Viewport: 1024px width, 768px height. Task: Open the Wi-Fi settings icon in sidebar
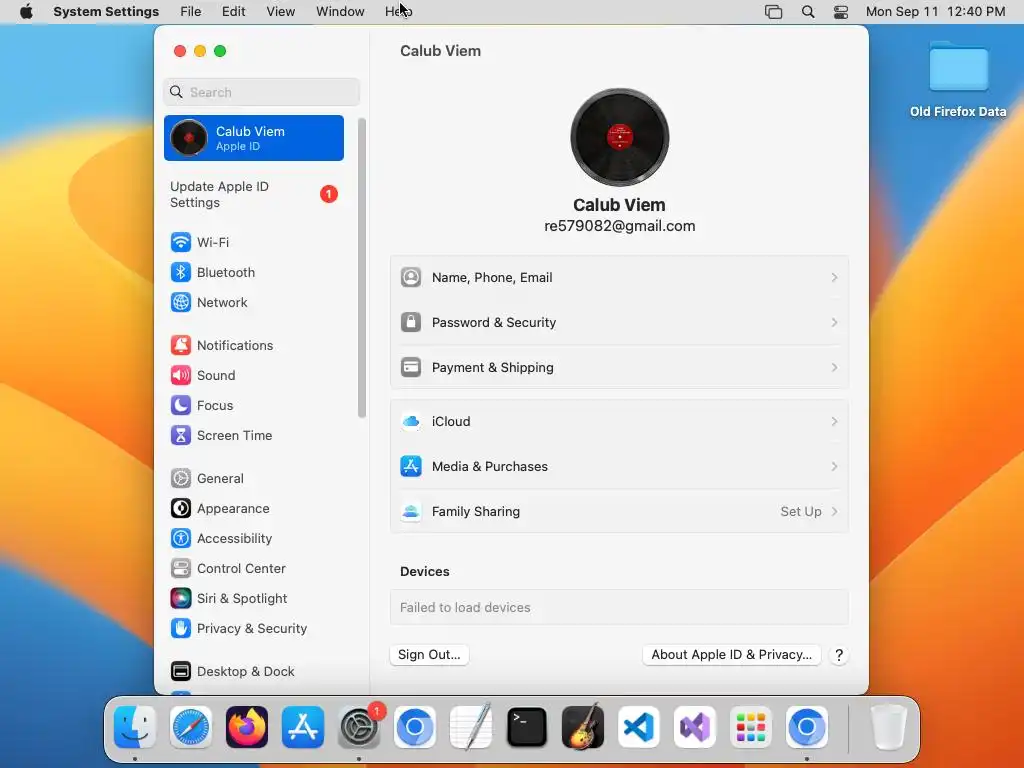[x=181, y=242]
